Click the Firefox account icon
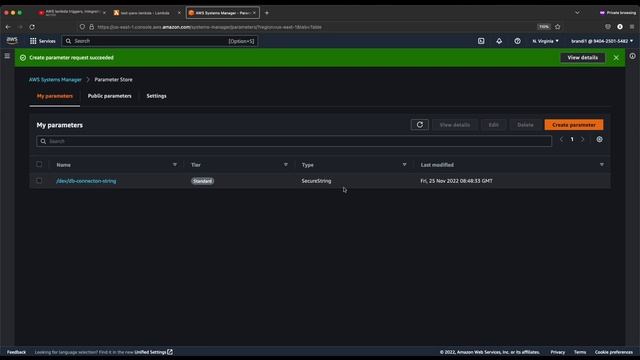The image size is (640, 360). 620,27
